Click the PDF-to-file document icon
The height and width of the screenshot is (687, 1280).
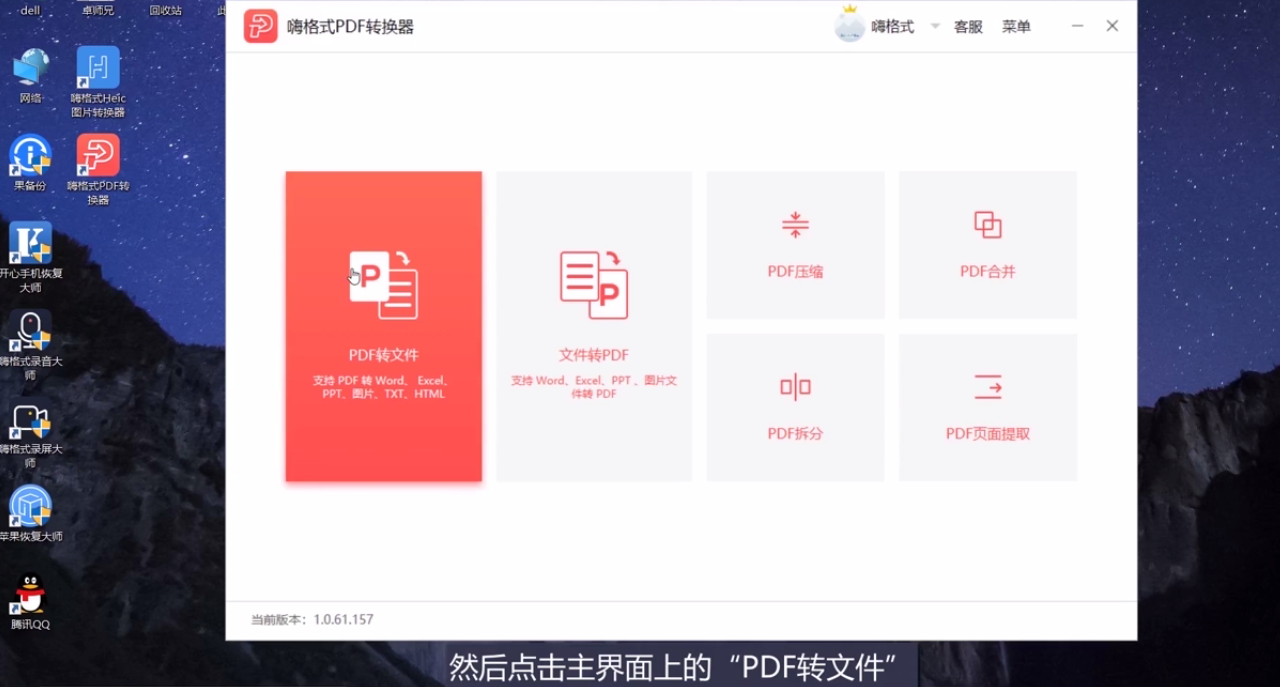pos(384,285)
